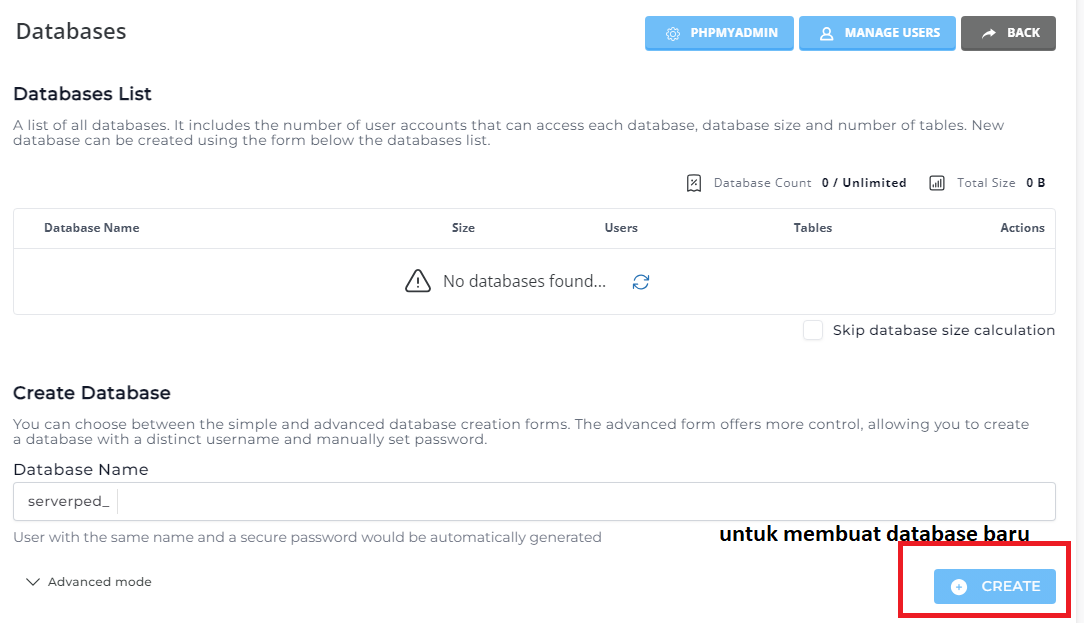Screen dimensions: 1084x623
Task: Click the gear icon on the phpMyAdmin button
Action: point(673,33)
